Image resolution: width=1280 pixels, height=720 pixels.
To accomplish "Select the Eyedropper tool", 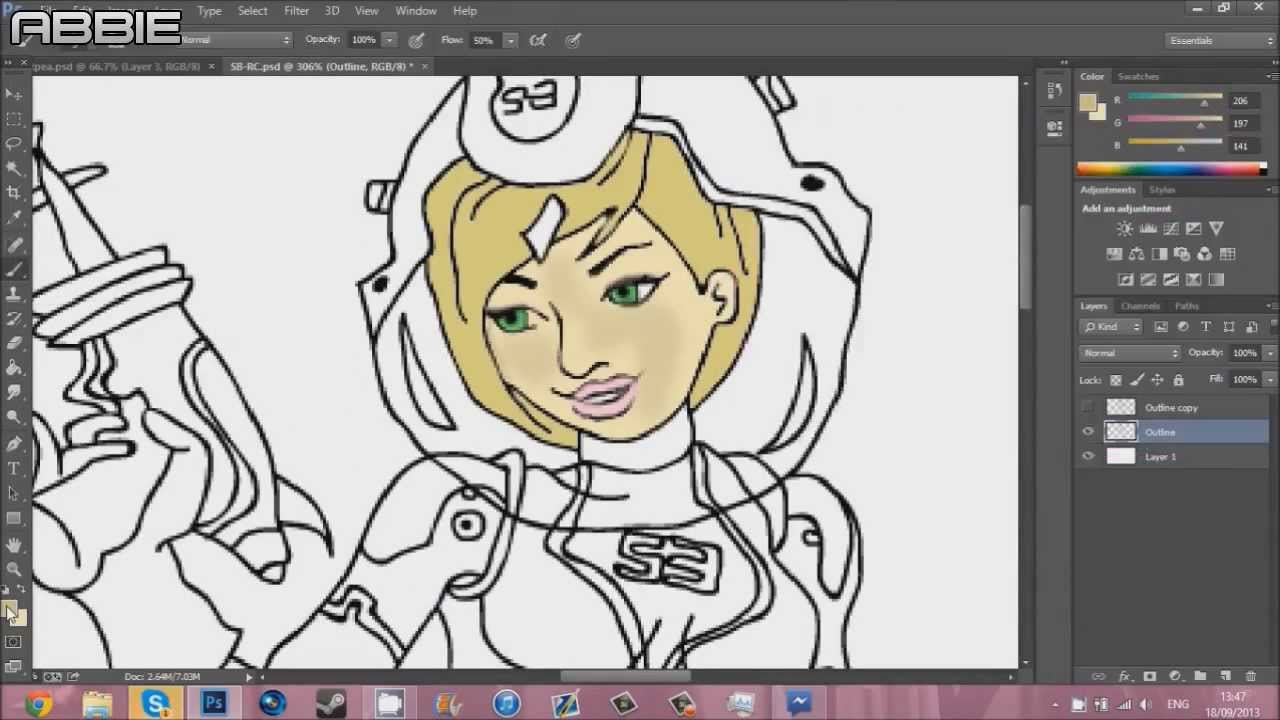I will click(14, 218).
